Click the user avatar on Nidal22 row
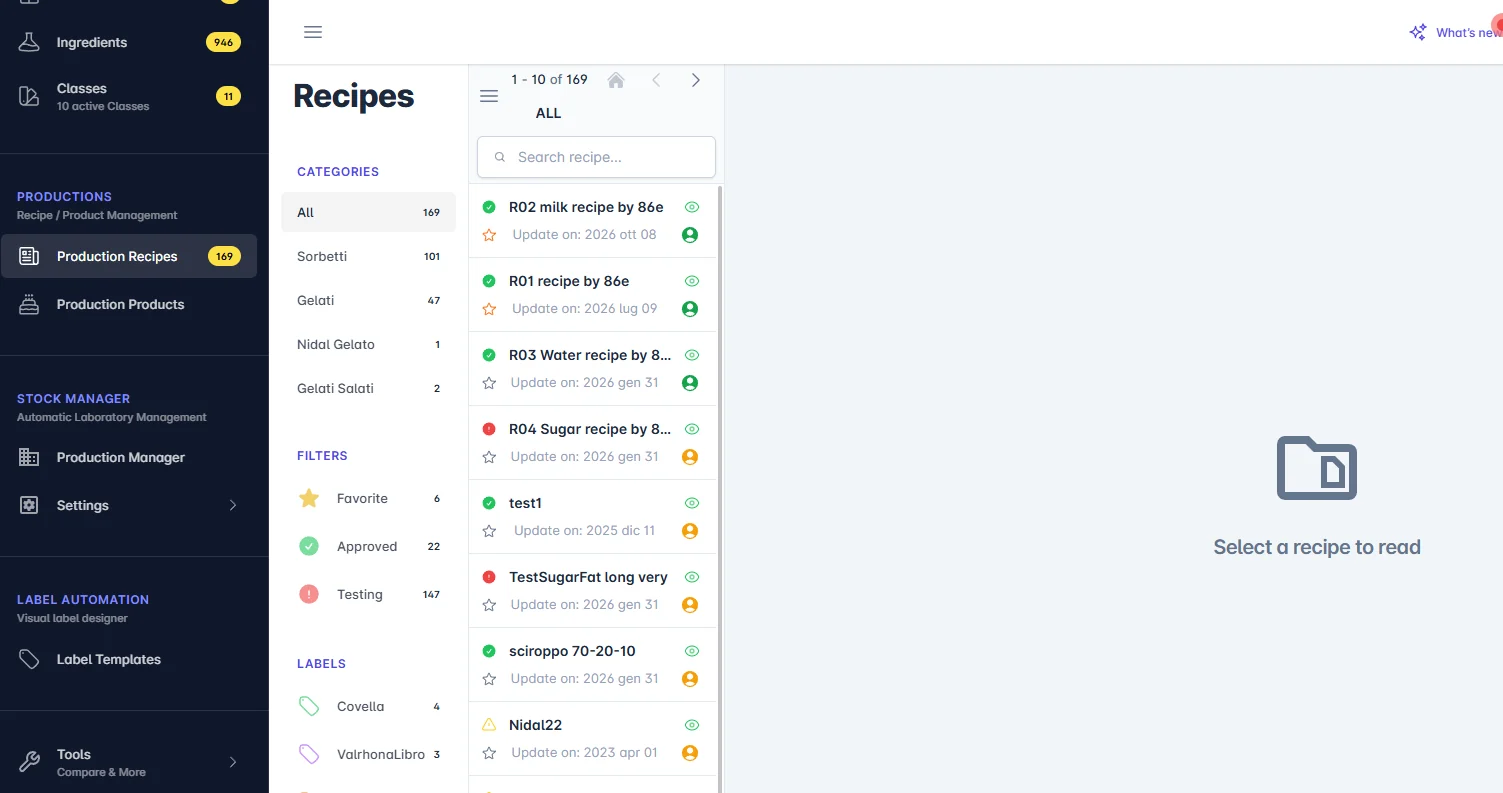This screenshot has width=1503, height=793. pos(689,753)
